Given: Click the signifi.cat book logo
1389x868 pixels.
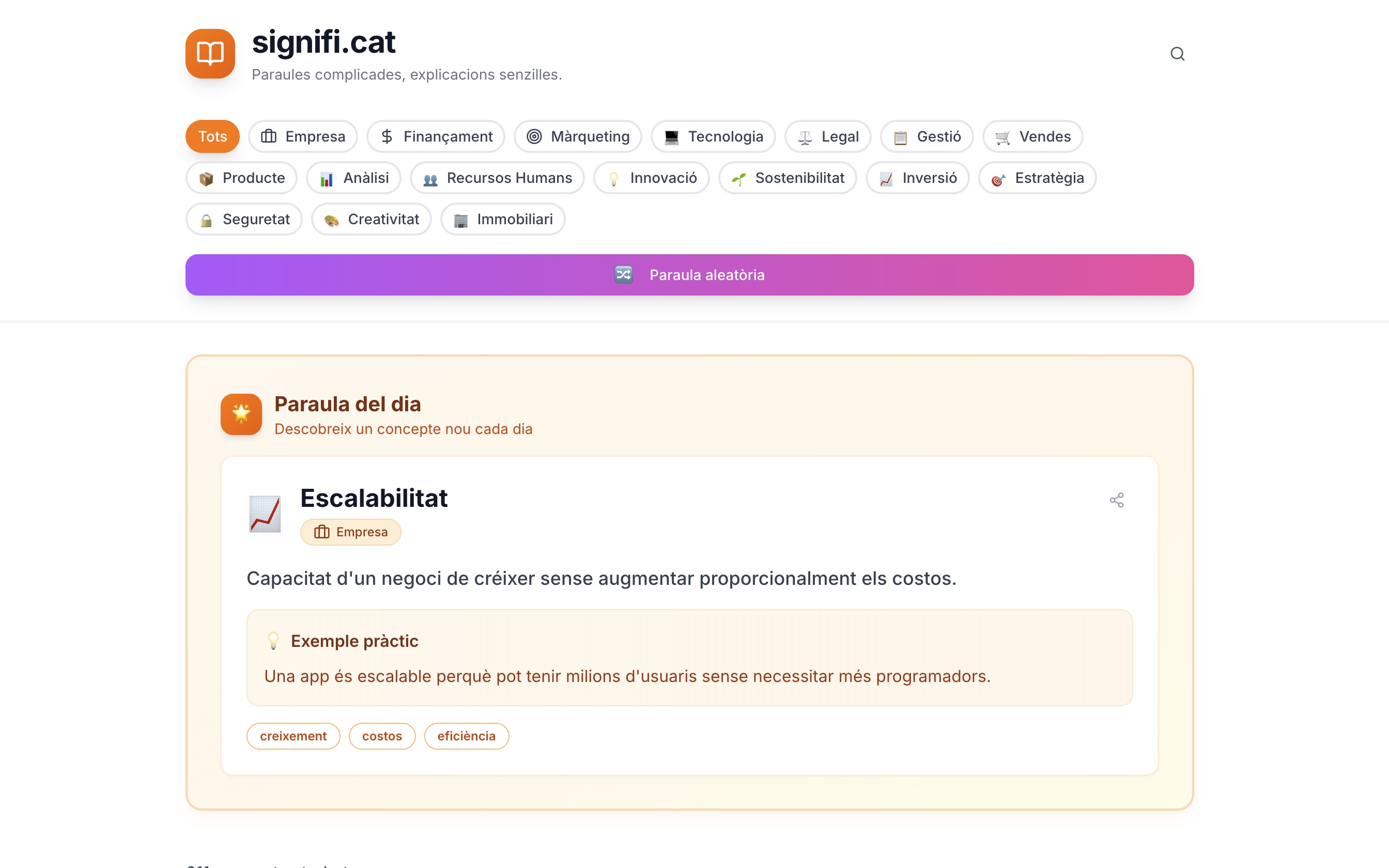Looking at the screenshot, I should pyautogui.click(x=210, y=53).
